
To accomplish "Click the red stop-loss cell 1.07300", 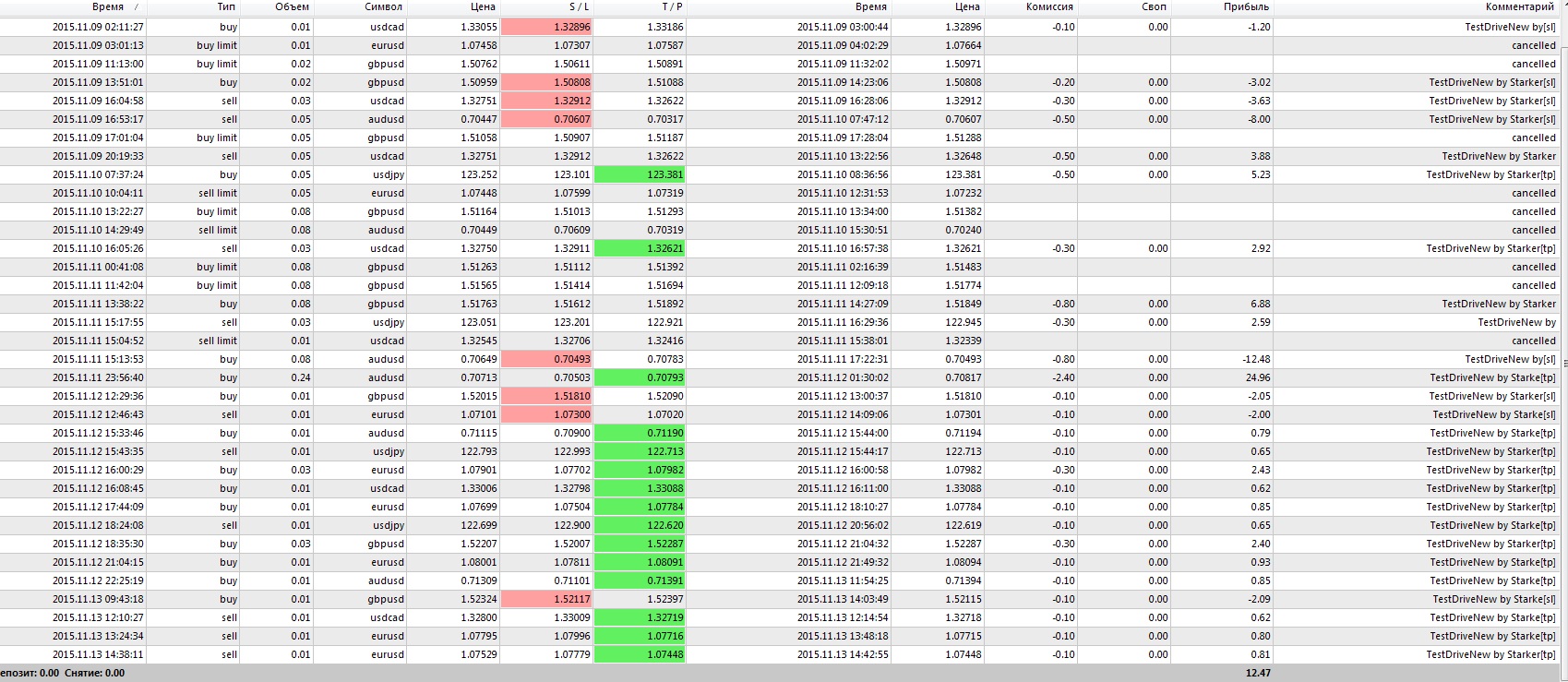I will point(546,414).
